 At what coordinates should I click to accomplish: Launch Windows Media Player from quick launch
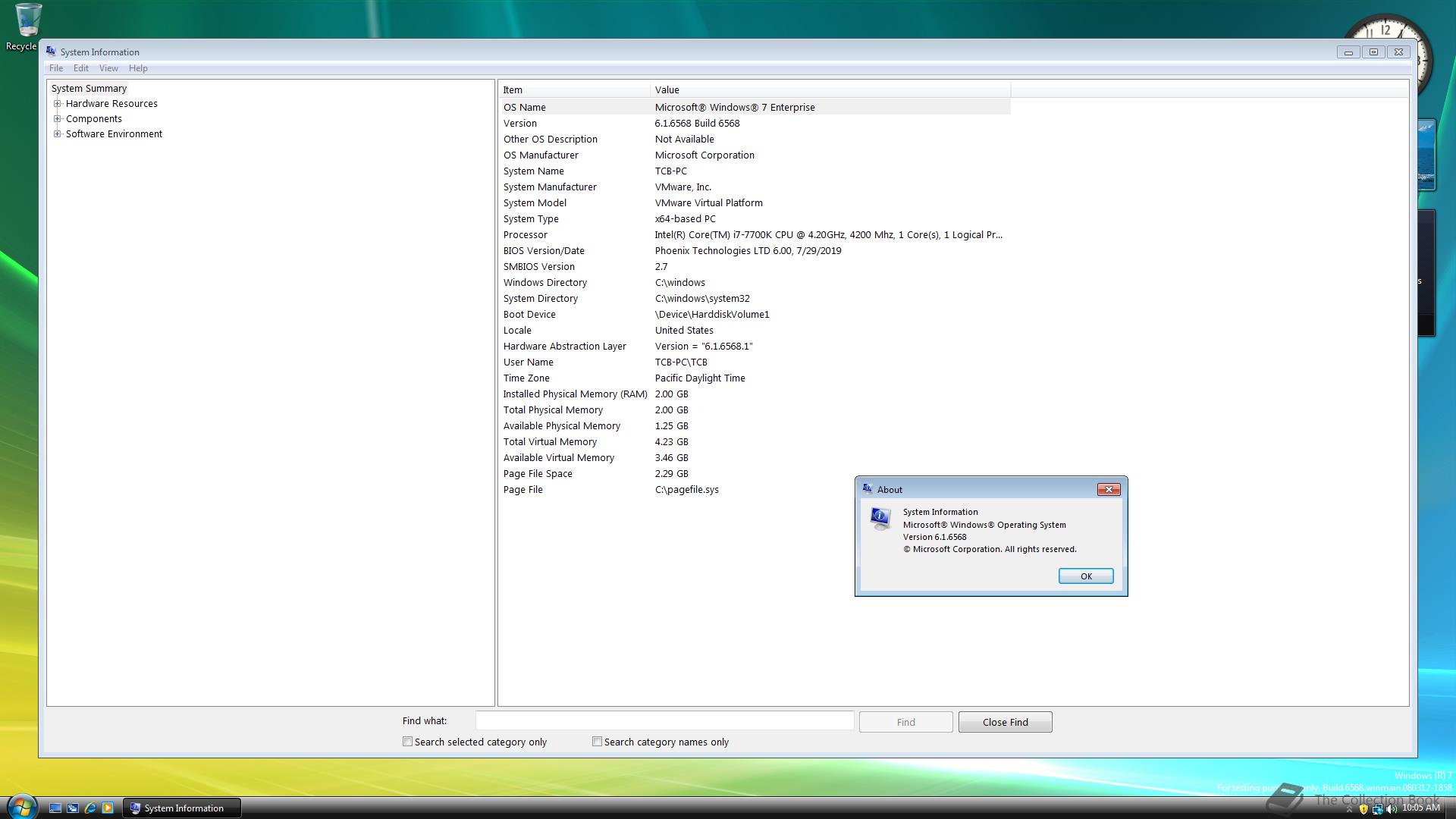pyautogui.click(x=108, y=808)
